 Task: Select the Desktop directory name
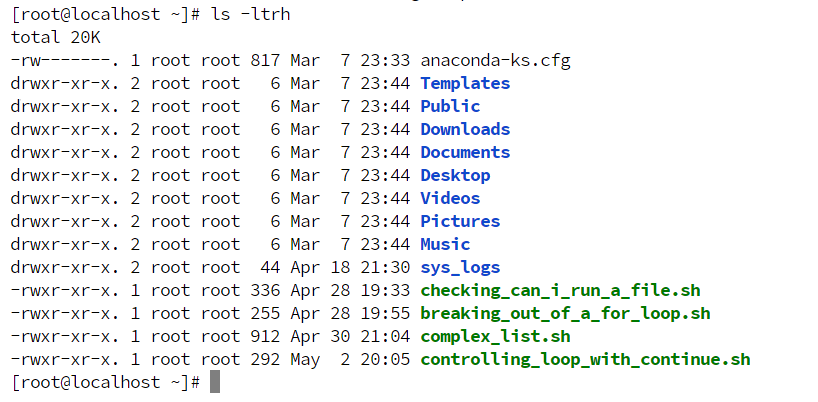coord(455,176)
